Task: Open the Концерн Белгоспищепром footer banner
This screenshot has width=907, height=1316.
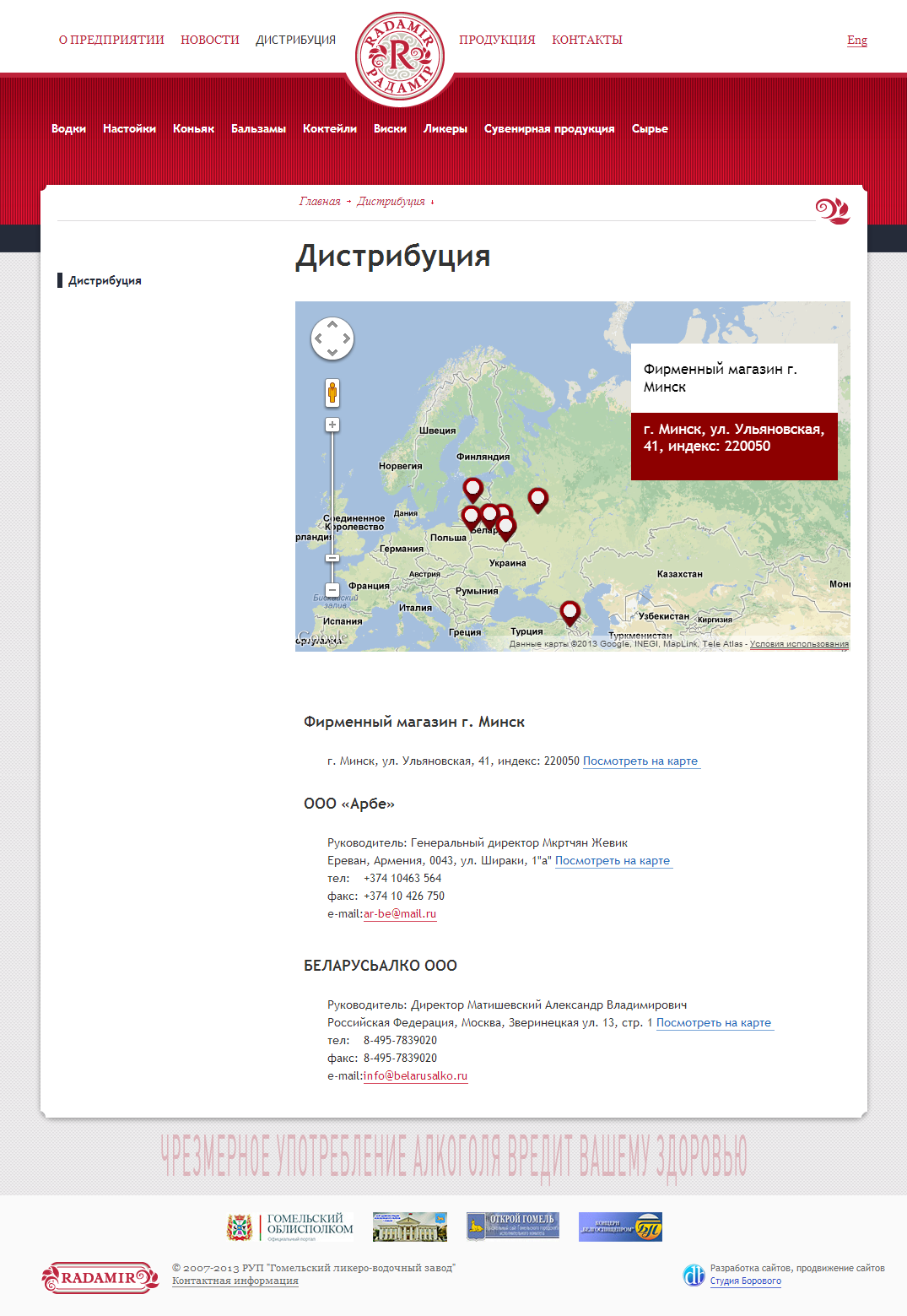Action: coord(620,1227)
